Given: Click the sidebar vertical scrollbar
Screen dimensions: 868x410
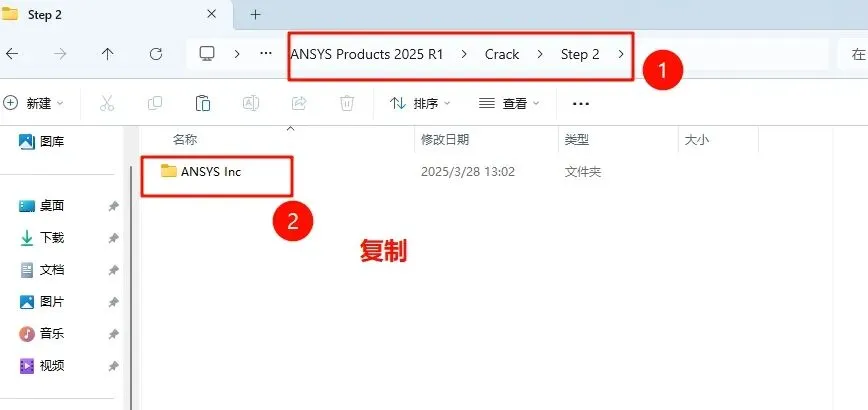Looking at the screenshot, I should (131, 288).
